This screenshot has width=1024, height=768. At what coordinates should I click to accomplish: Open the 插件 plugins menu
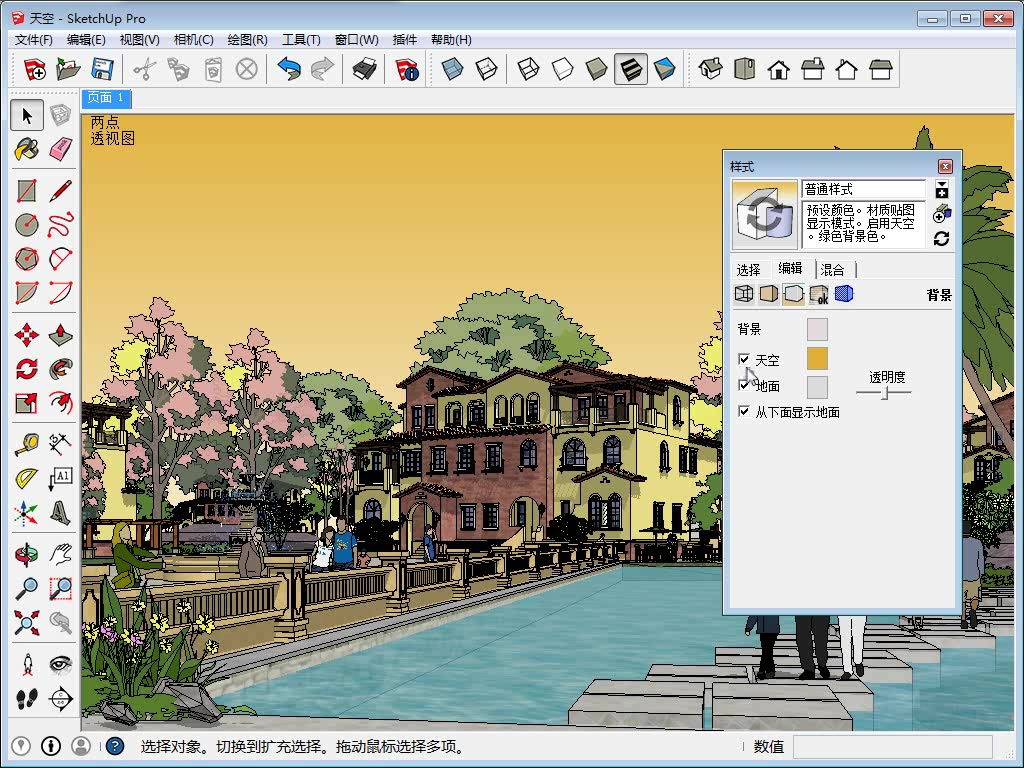click(404, 40)
